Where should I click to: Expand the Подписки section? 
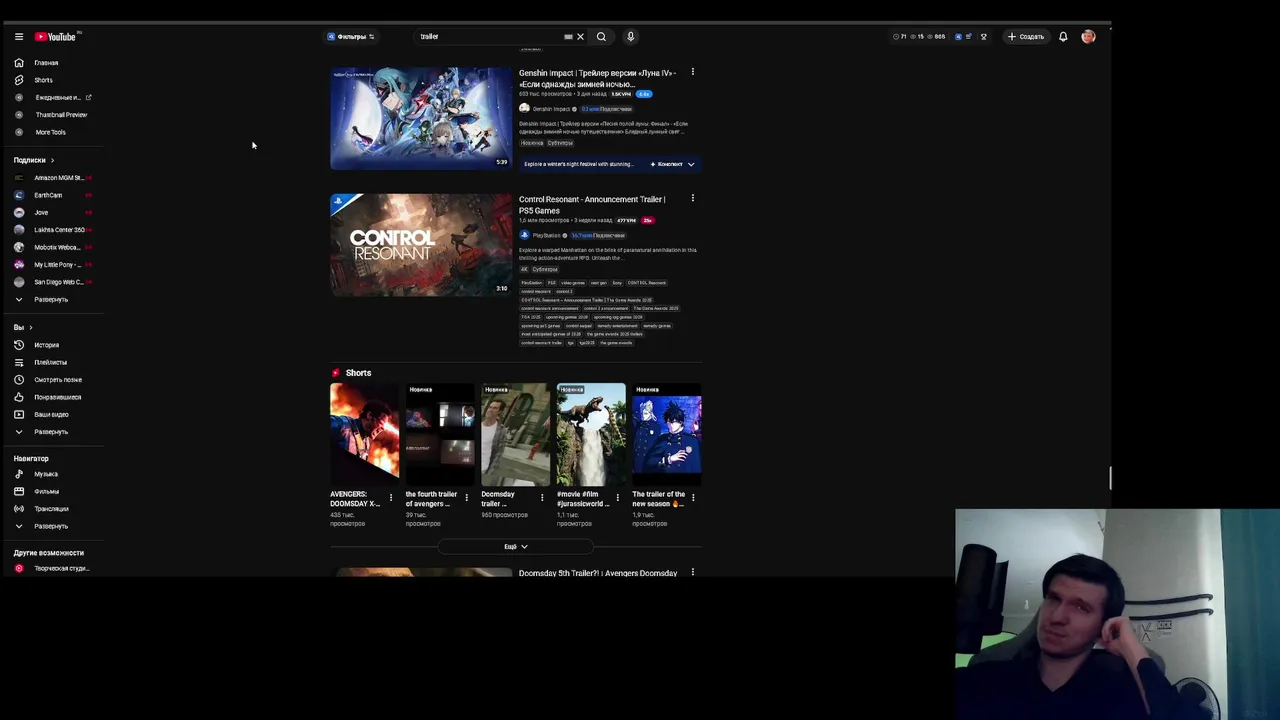[34, 160]
